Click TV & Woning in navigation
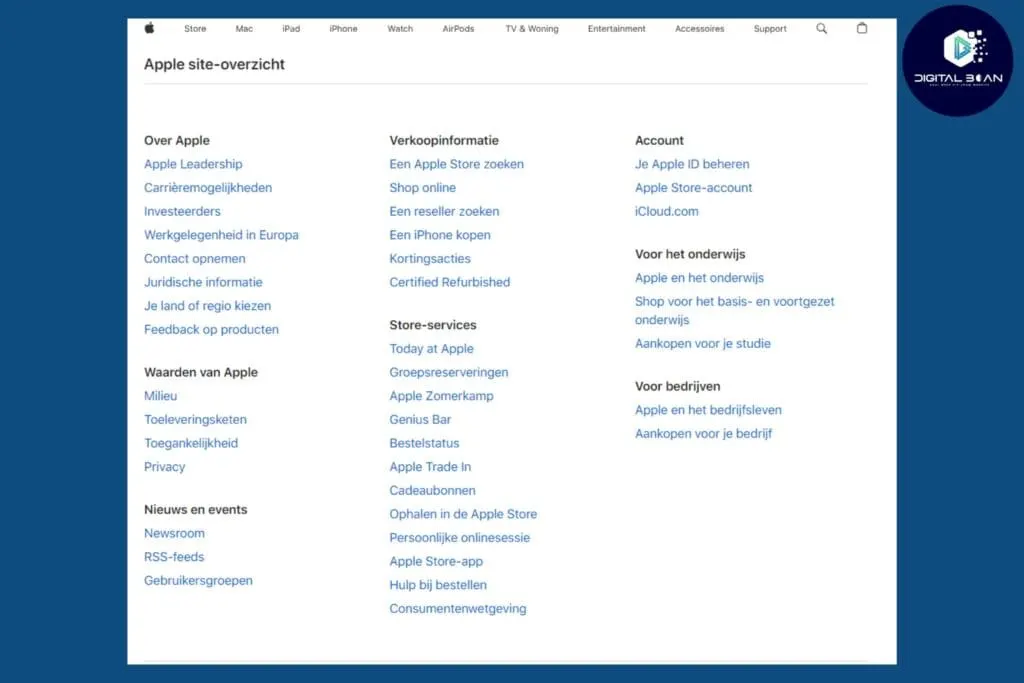The height and width of the screenshot is (683, 1024). coord(532,29)
